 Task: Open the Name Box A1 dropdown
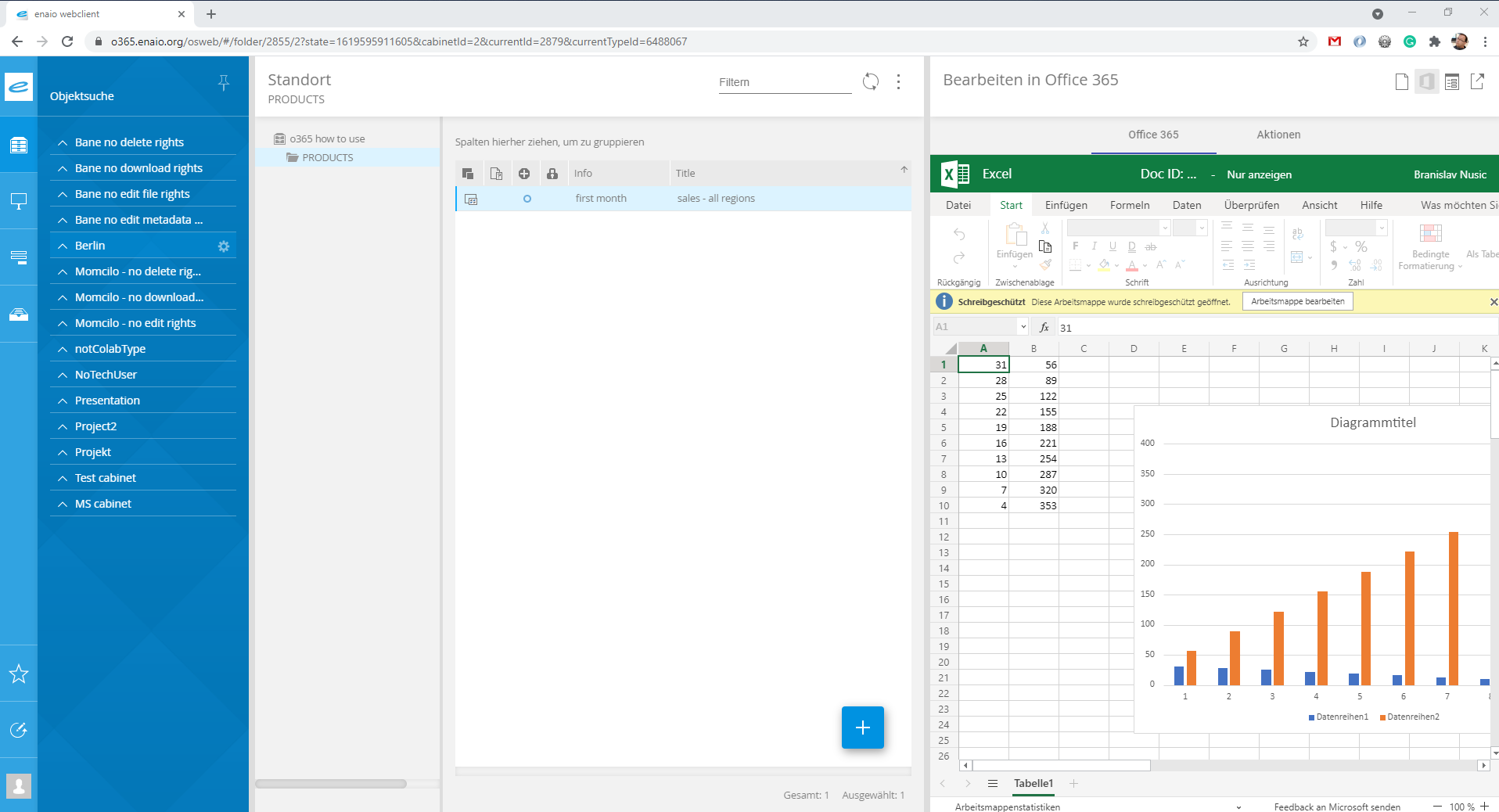coord(1023,326)
